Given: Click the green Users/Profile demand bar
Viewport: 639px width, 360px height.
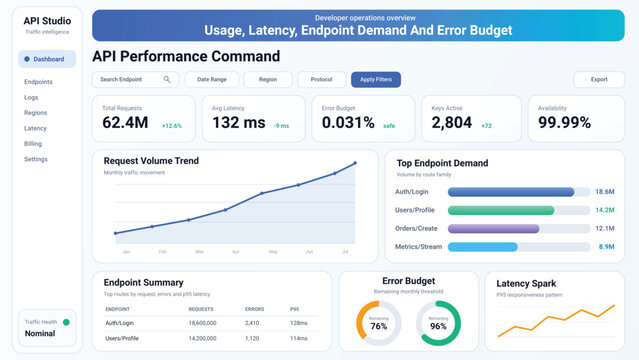Looking at the screenshot, I should coord(501,210).
